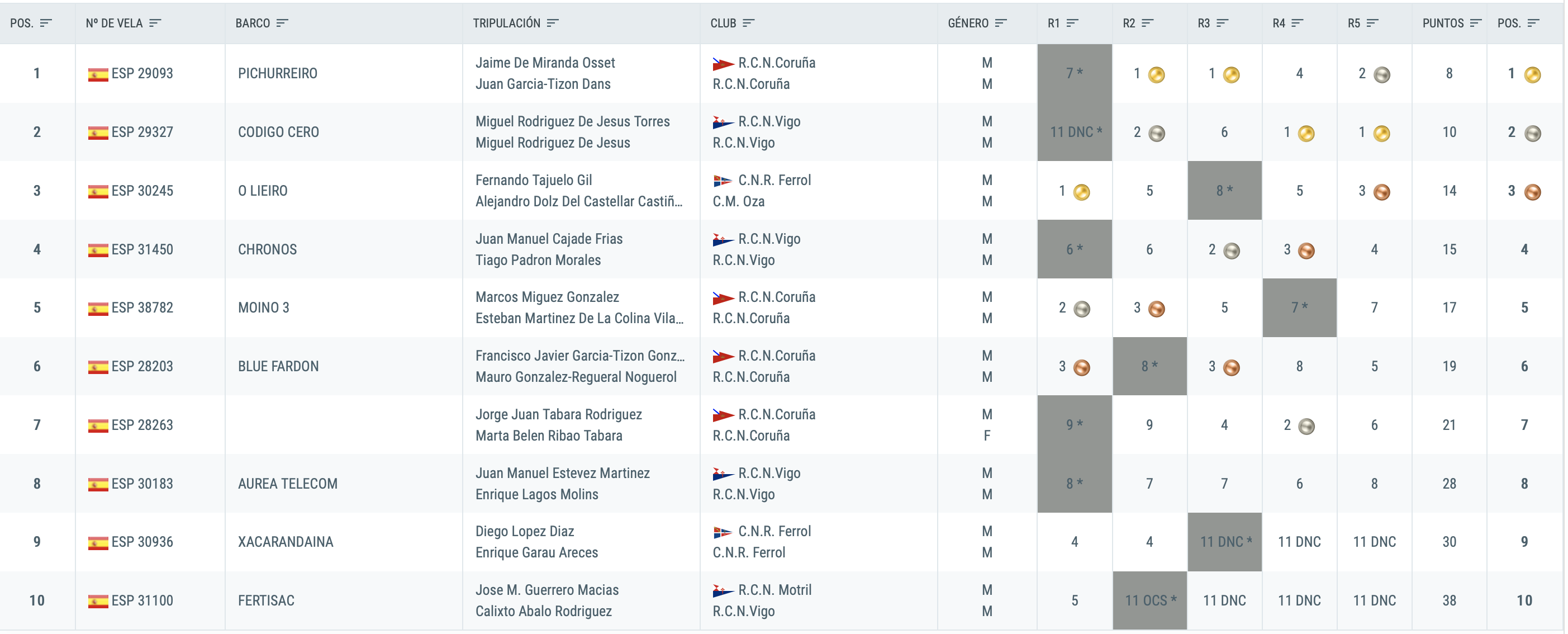Click the sort icon next to GÉNERO

1001,23
